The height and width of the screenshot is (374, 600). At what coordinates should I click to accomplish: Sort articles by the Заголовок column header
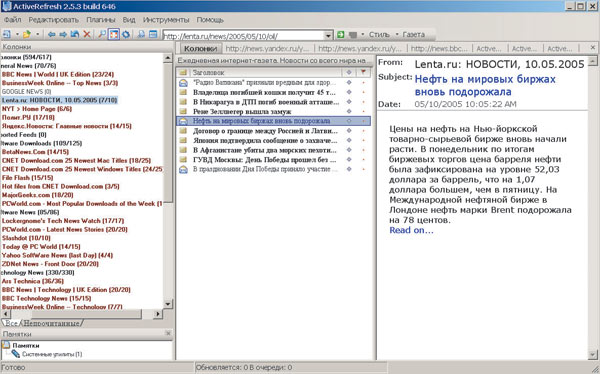click(x=266, y=72)
